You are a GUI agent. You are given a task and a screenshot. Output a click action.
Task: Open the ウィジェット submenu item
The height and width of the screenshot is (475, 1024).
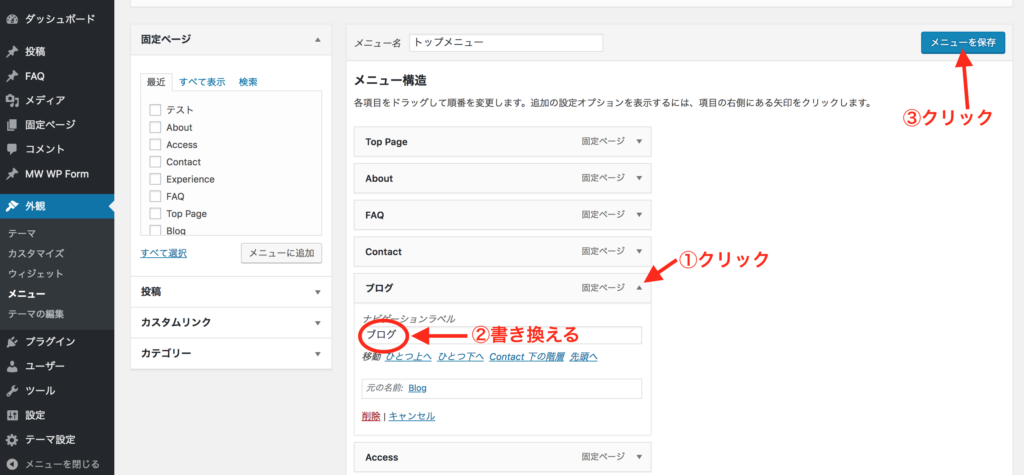[x=35, y=273]
